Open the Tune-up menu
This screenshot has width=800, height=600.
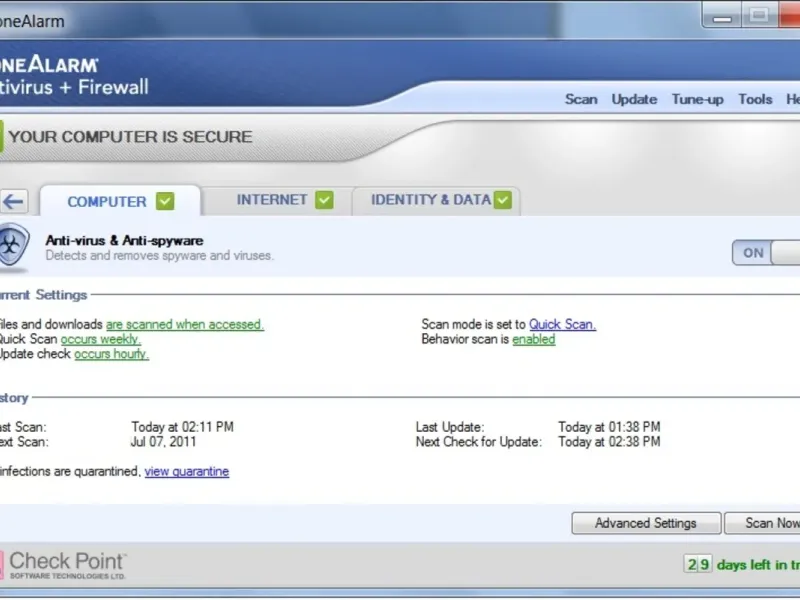[697, 99]
